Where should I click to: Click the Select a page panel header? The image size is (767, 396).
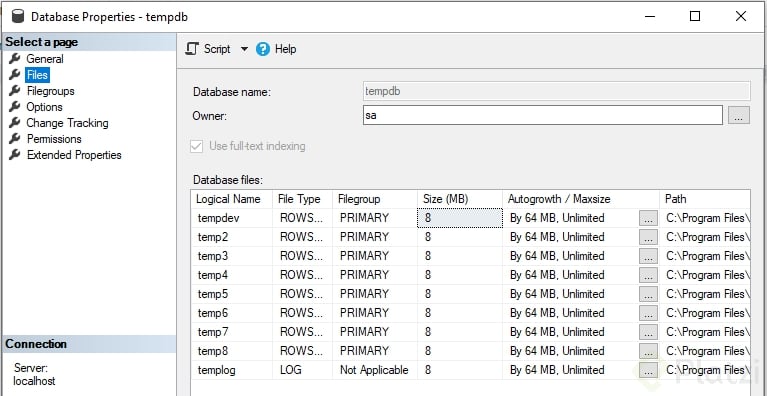point(89,42)
